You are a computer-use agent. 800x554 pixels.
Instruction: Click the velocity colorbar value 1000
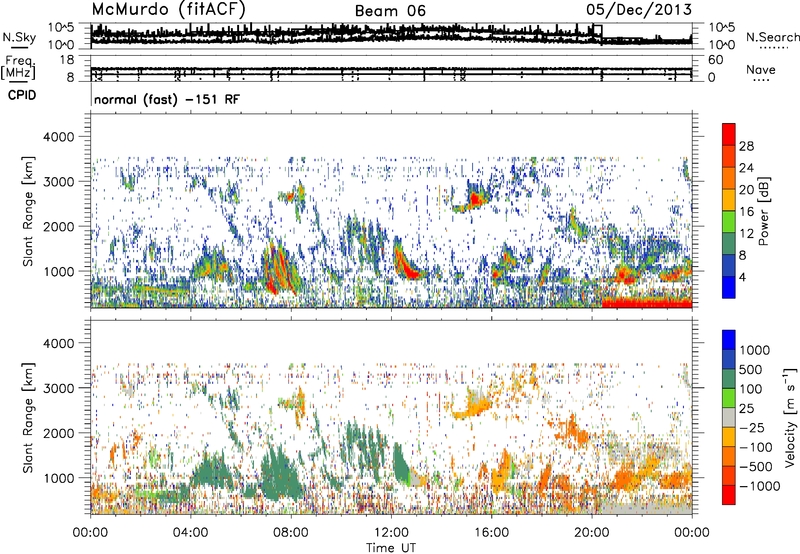tap(755, 350)
